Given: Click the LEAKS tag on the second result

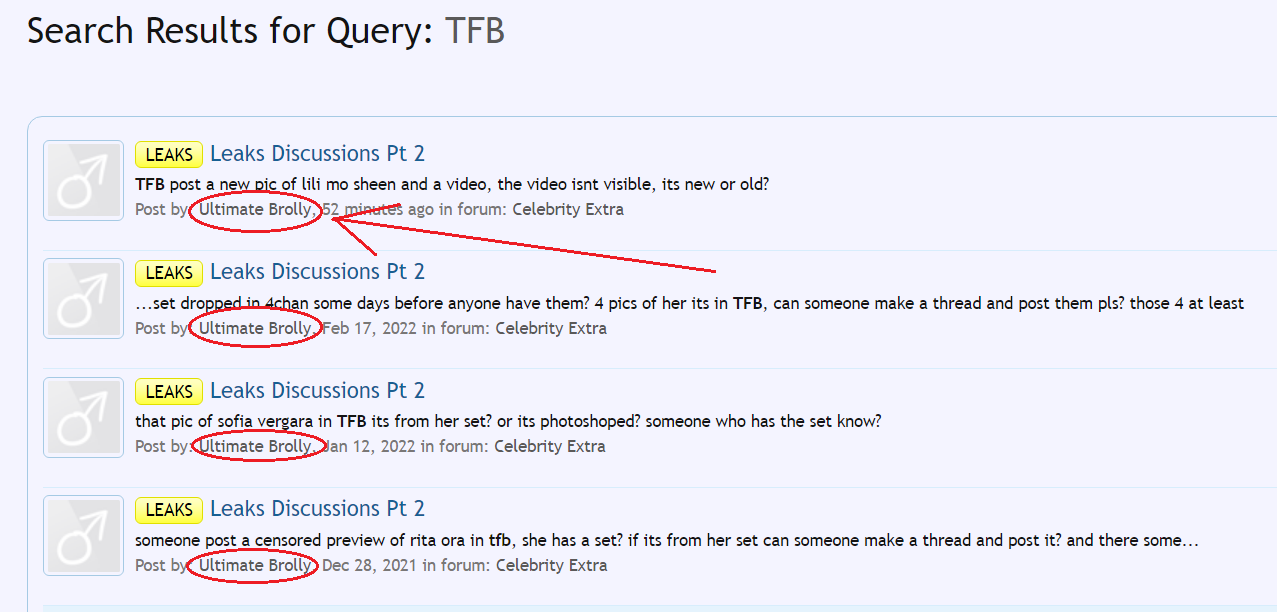Looking at the screenshot, I should [169, 273].
